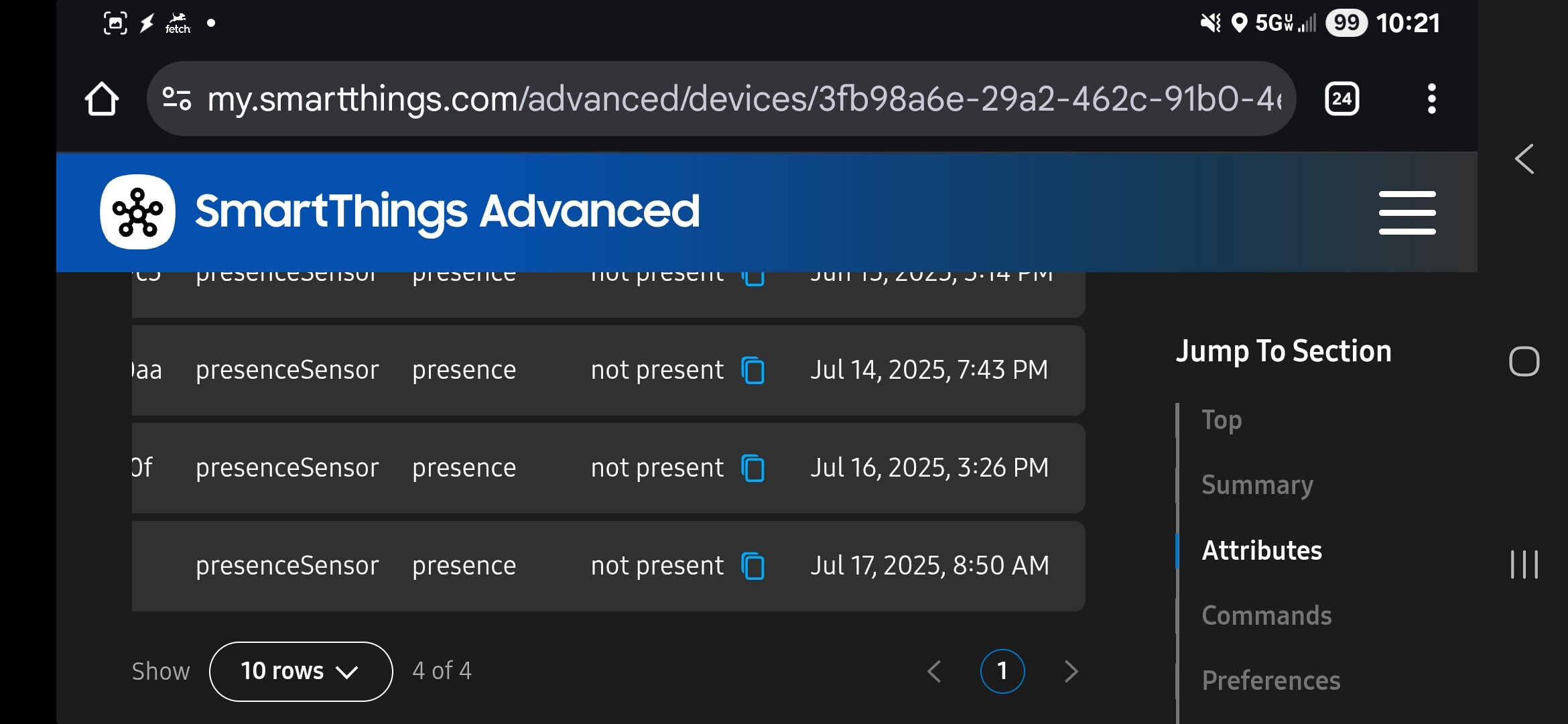Jump to the Summary section

pyautogui.click(x=1257, y=485)
